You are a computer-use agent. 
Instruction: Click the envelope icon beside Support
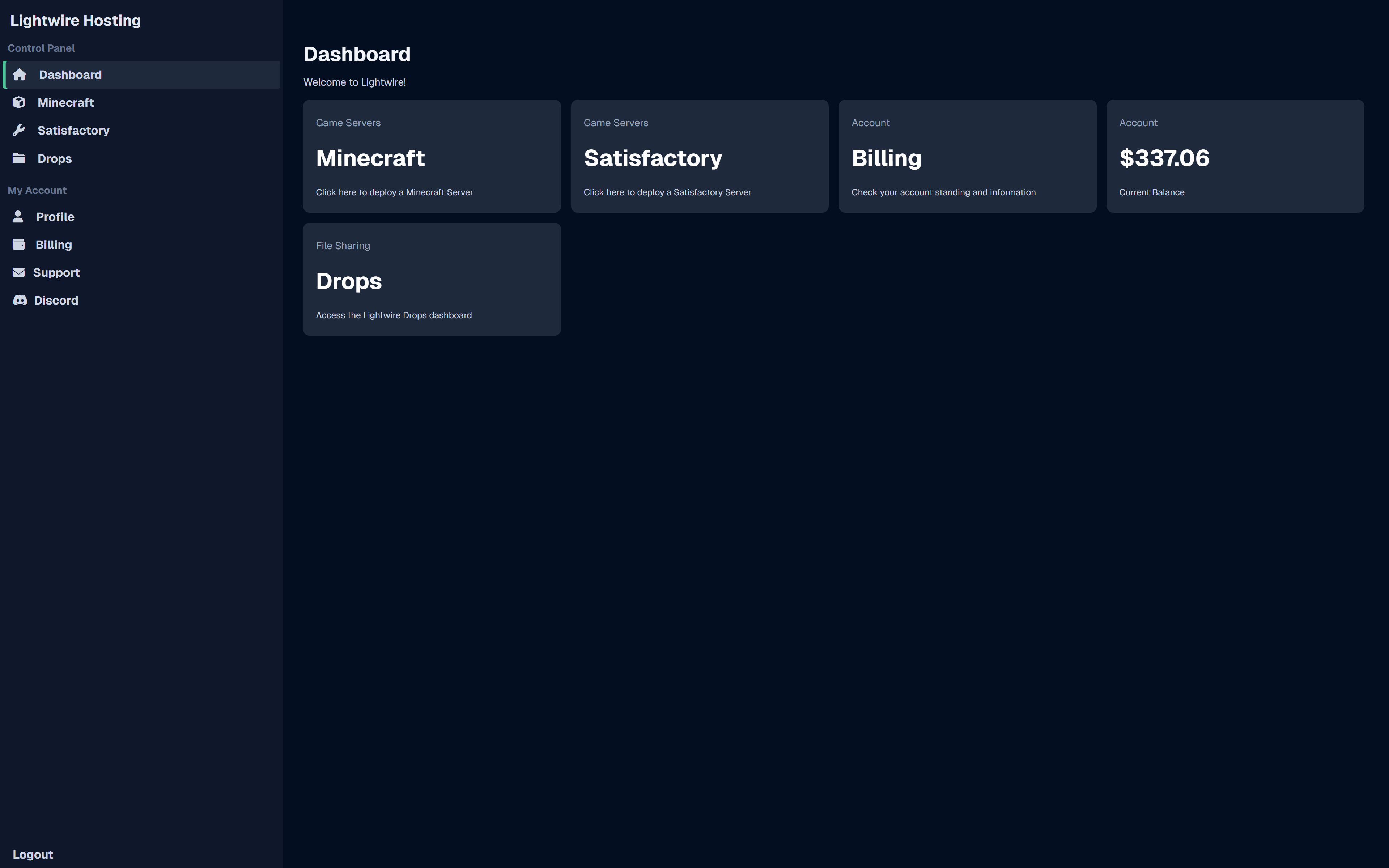tap(19, 272)
